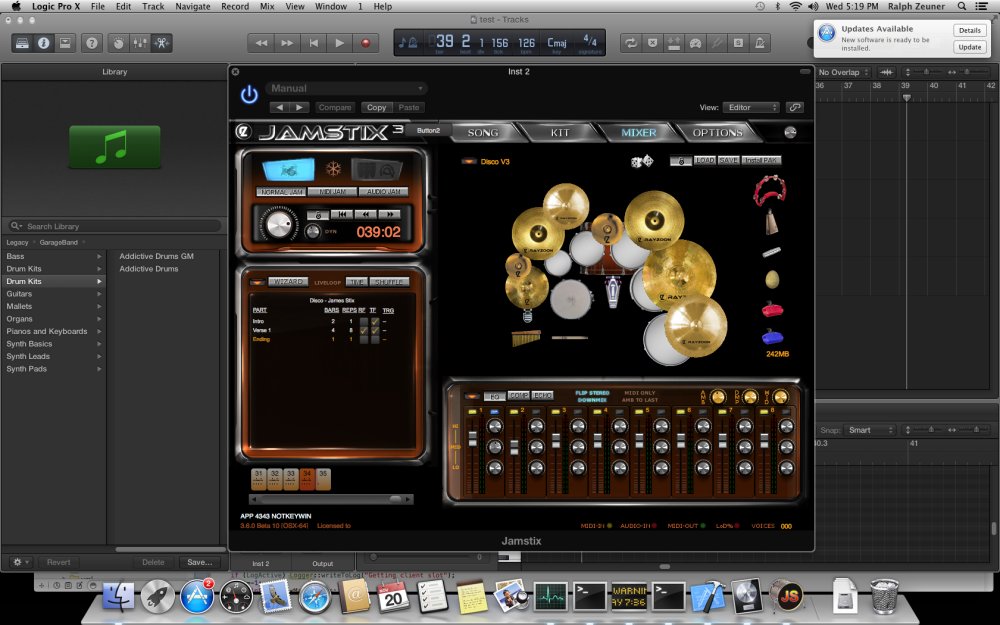Click the WIZARD button

[x=288, y=282]
